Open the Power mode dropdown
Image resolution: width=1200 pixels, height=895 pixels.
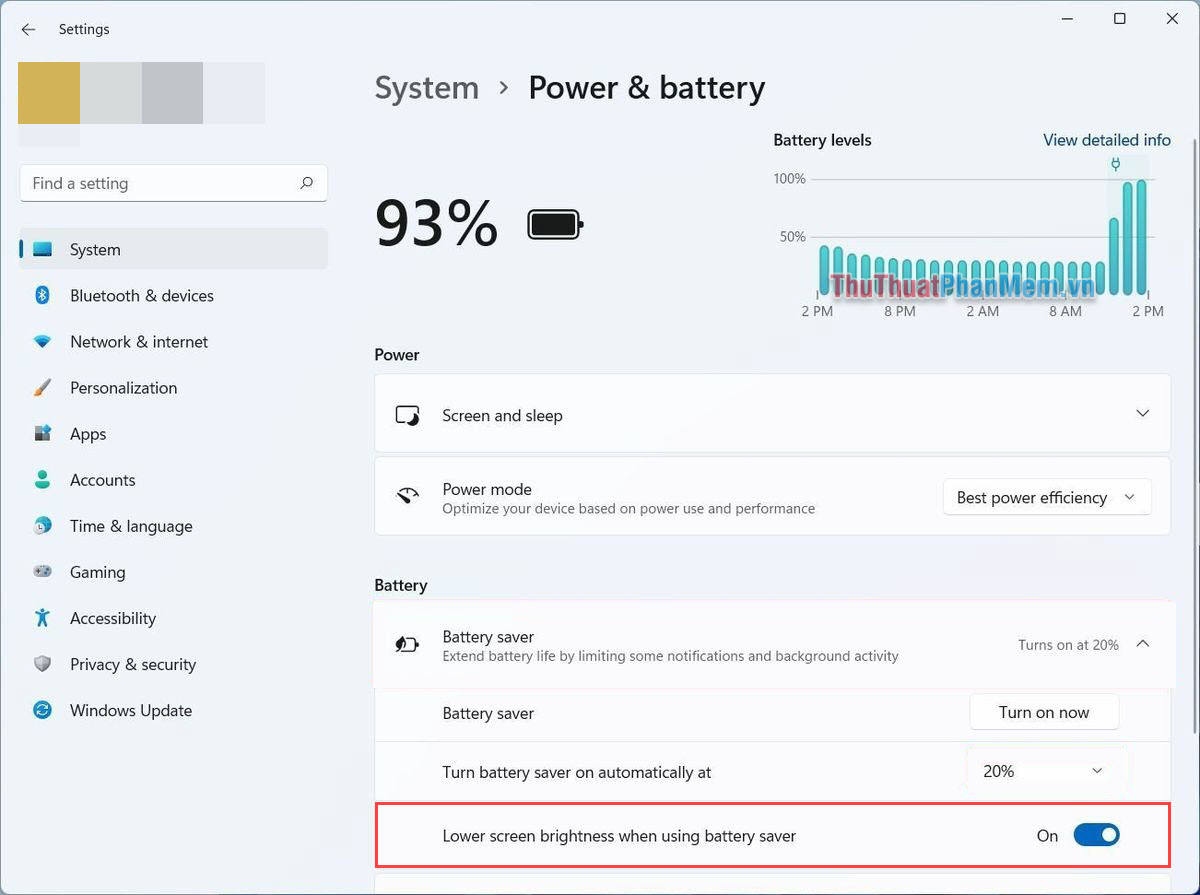pyautogui.click(x=1046, y=496)
